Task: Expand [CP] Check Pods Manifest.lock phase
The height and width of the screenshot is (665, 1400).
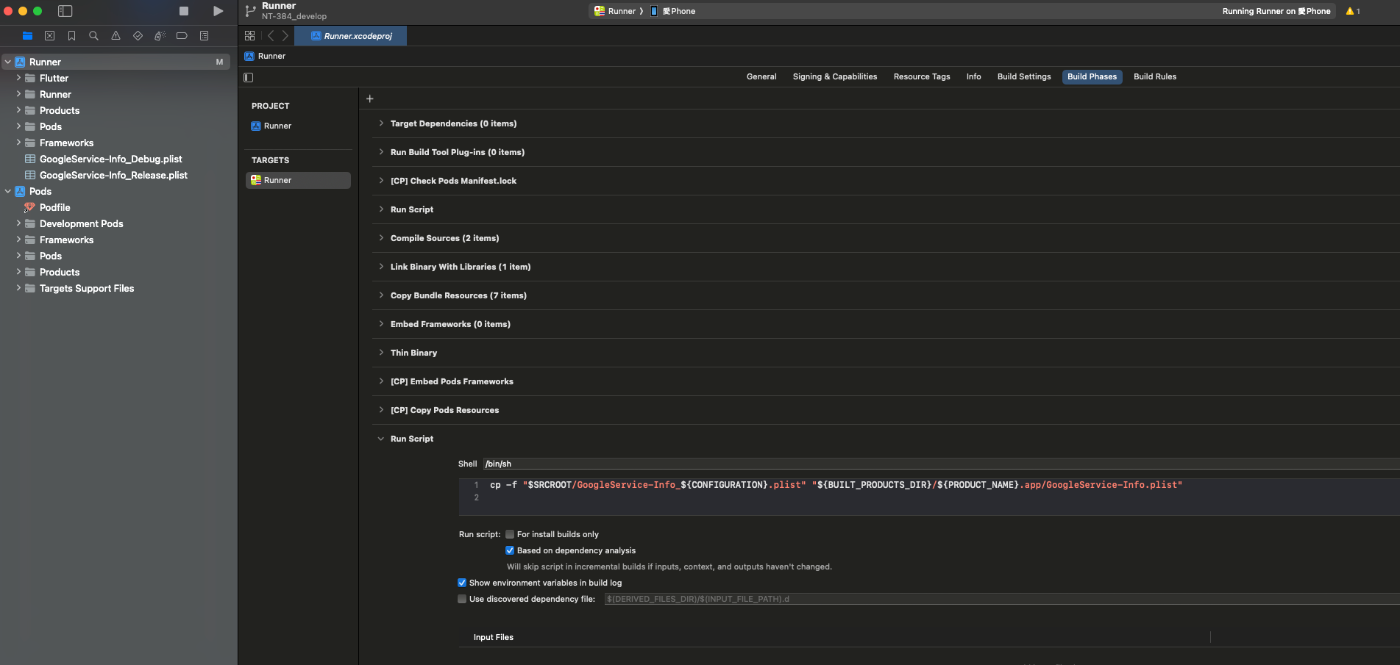Action: tap(380, 181)
